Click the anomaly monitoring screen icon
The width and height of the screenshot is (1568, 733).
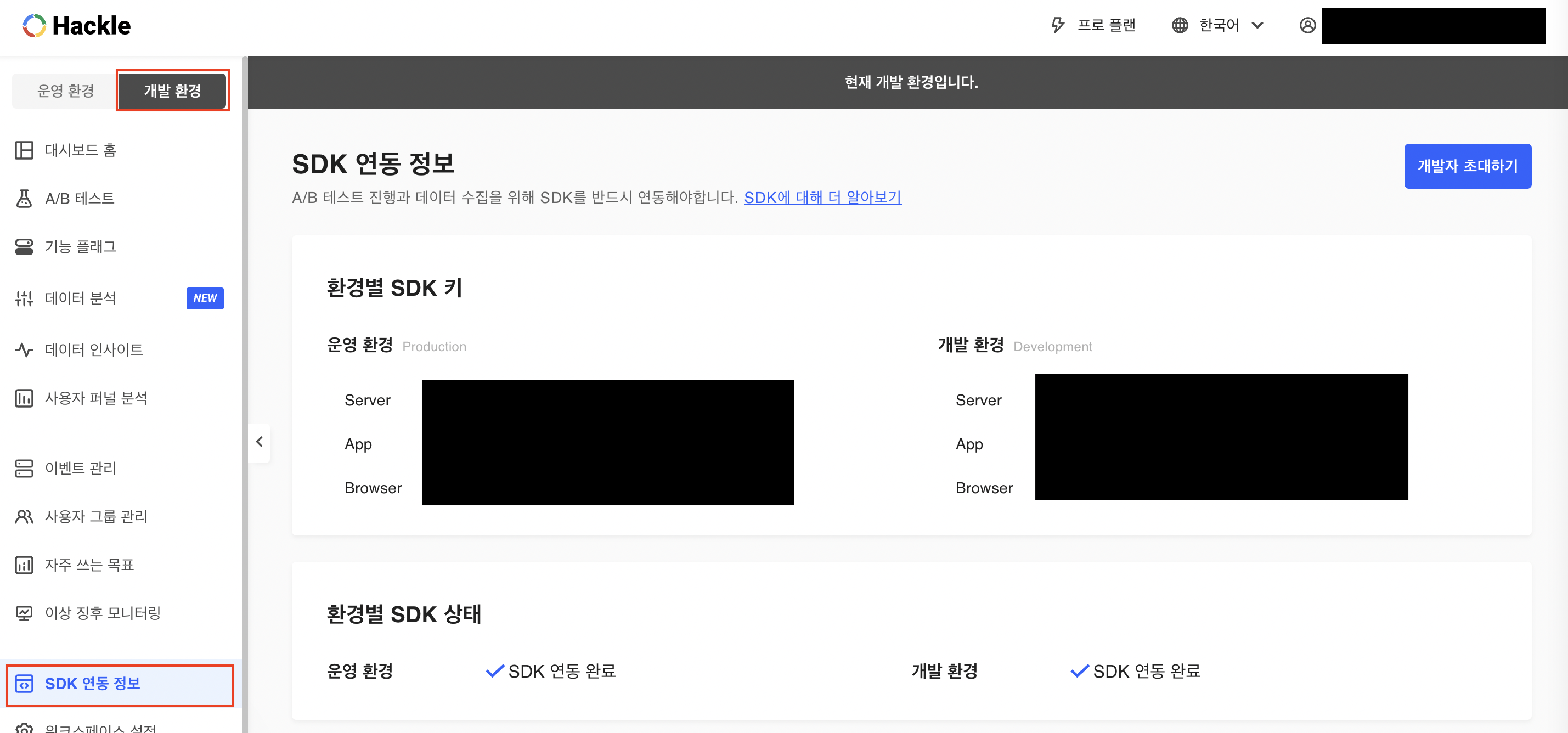click(24, 613)
